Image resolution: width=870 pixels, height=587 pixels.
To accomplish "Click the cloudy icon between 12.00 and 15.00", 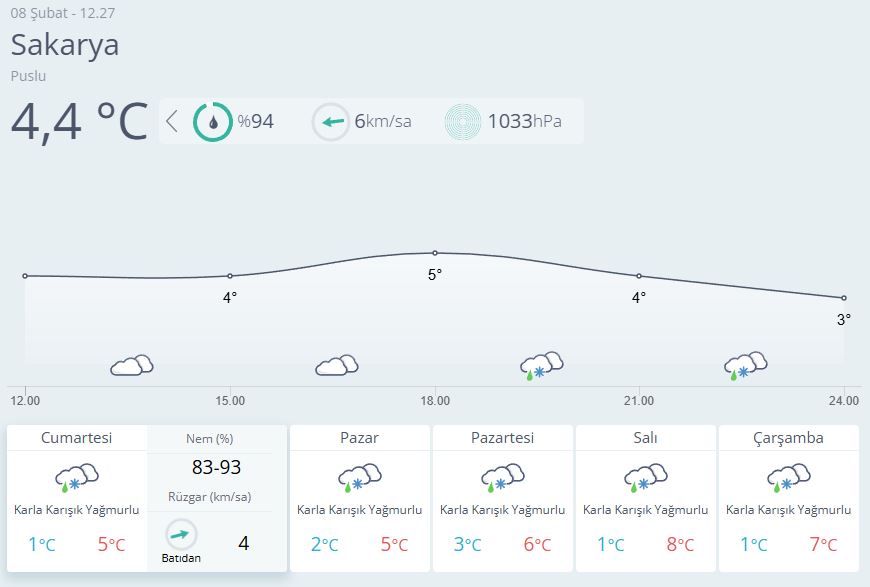I will [x=131, y=365].
